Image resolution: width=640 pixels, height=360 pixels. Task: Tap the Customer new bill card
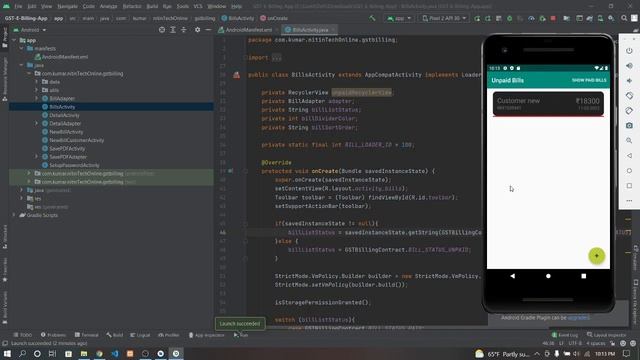point(548,104)
